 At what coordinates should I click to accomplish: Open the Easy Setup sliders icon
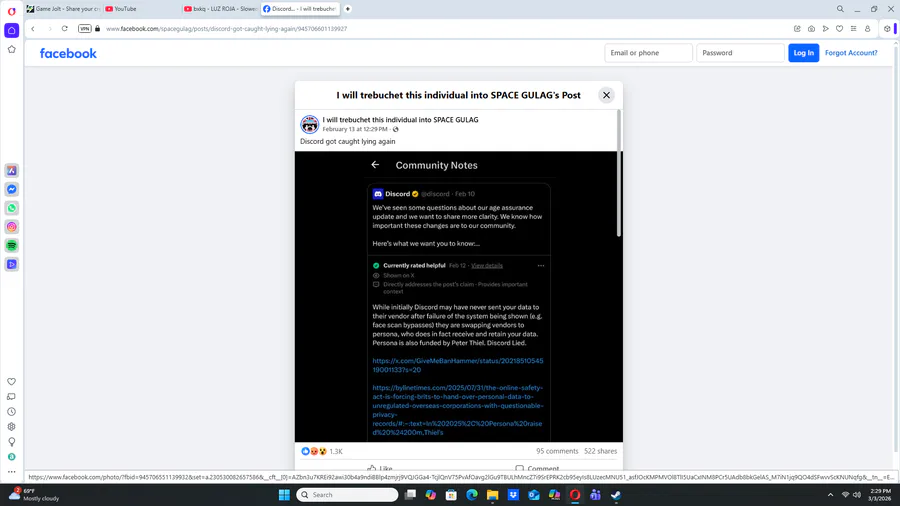point(854,29)
